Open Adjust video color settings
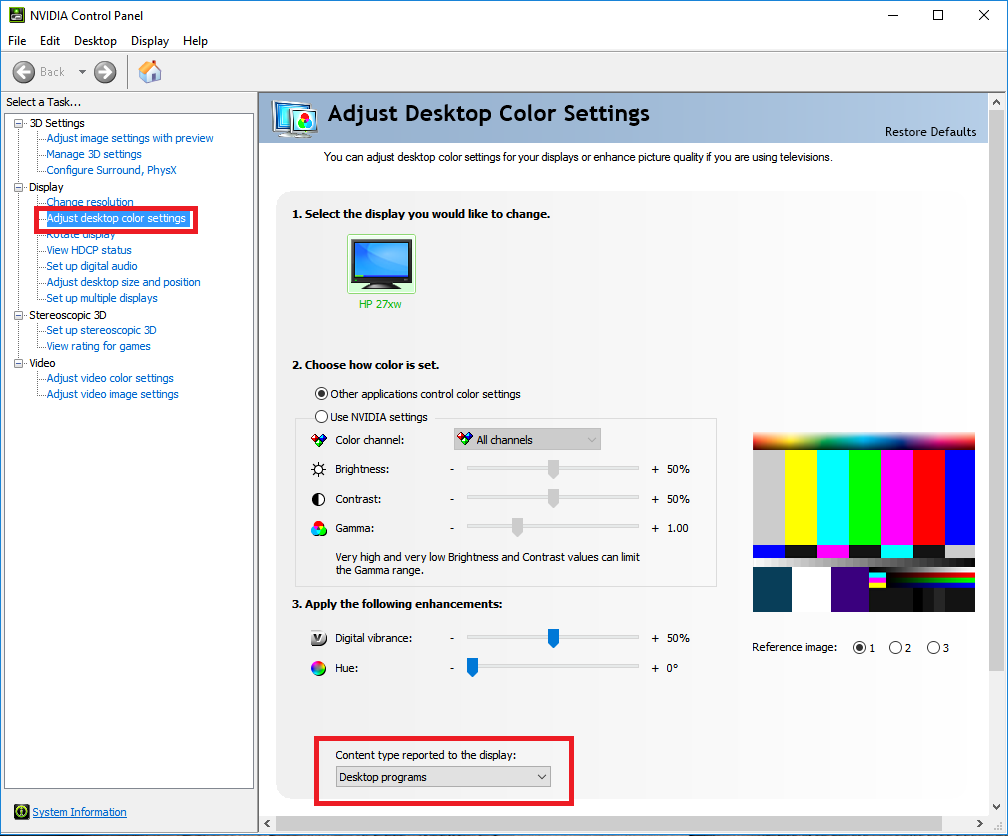Screen dimensions: 1008x836 tap(110, 378)
